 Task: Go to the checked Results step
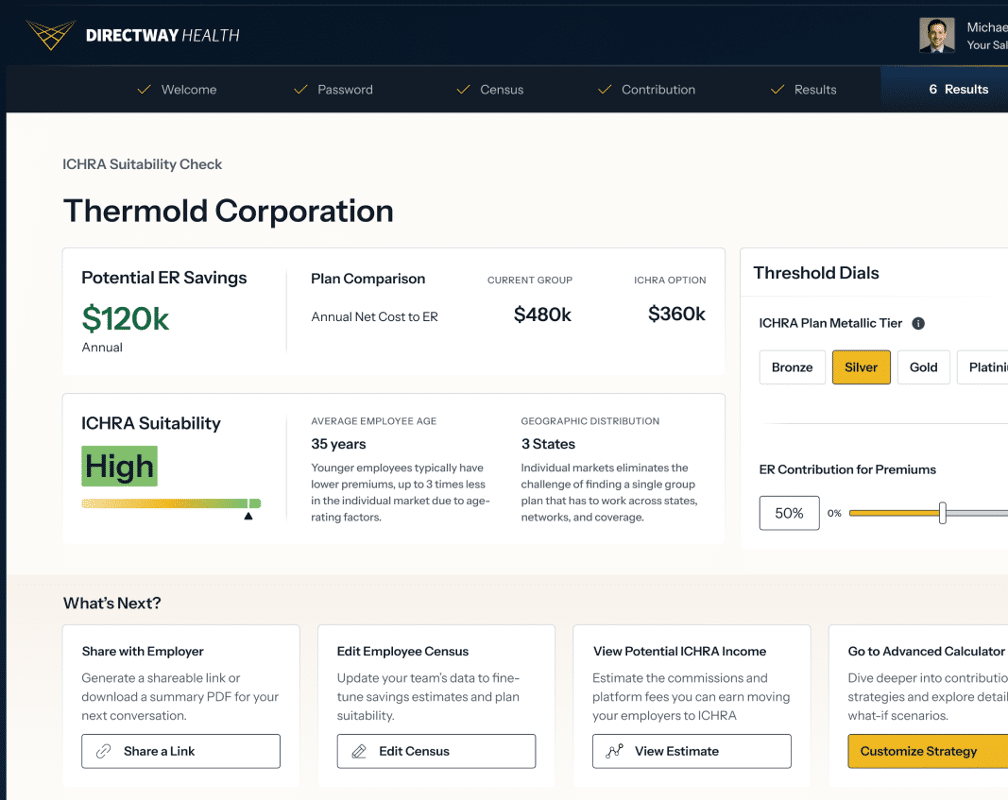click(804, 89)
